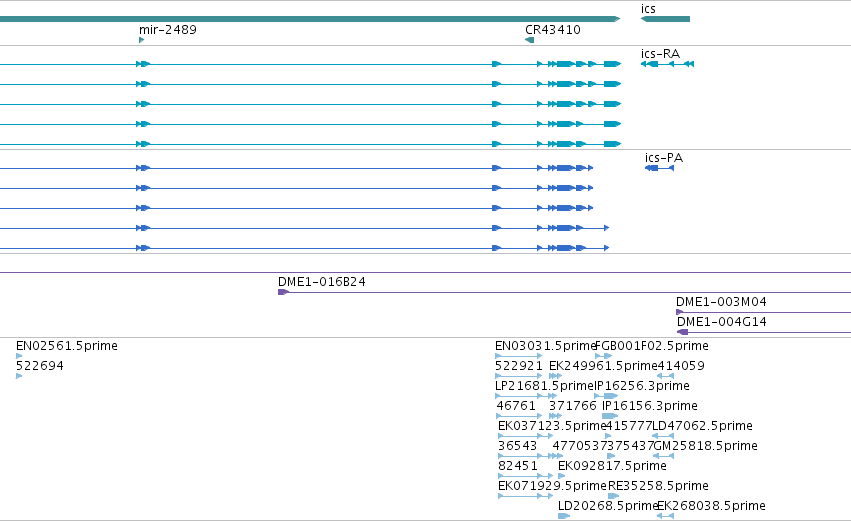Click the mir-2489 feature arrow
Viewport: 851px width, 521px height.
tap(142, 40)
